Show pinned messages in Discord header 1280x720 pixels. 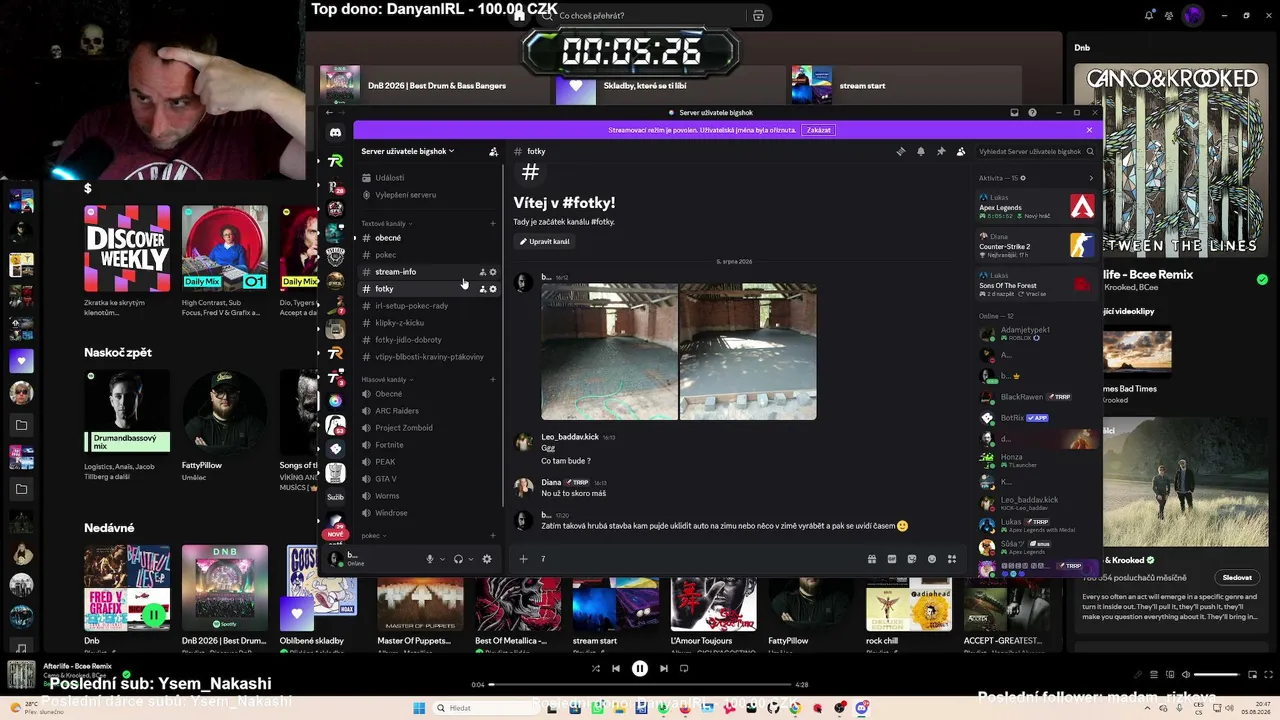coord(941,152)
